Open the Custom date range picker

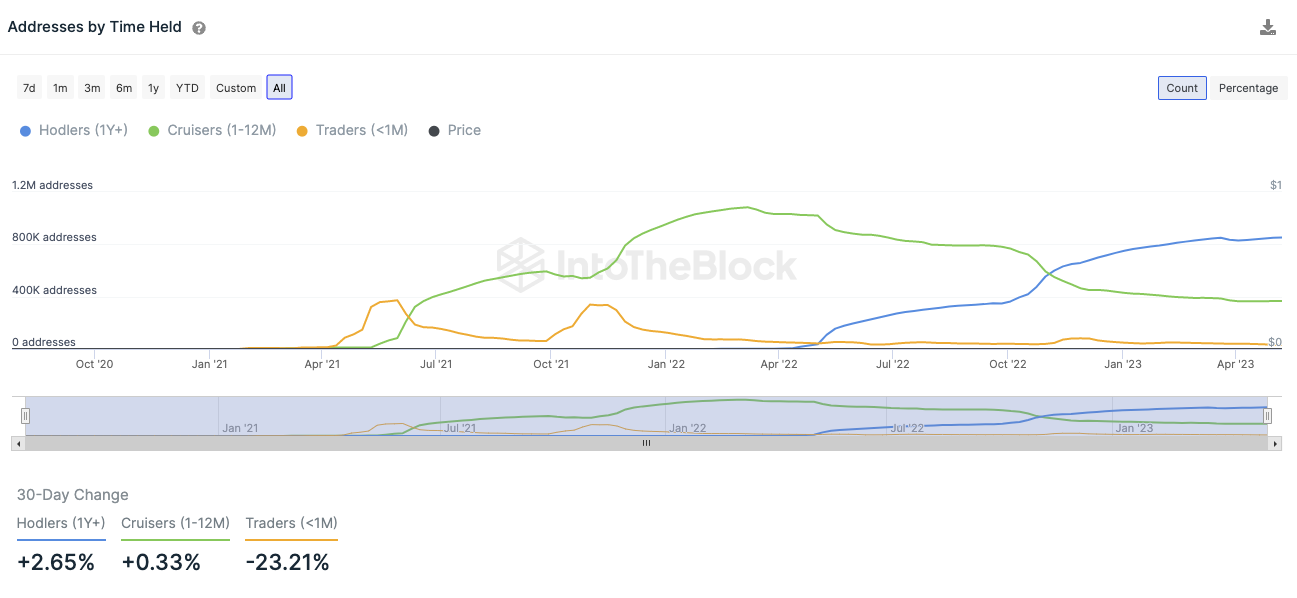tap(236, 88)
